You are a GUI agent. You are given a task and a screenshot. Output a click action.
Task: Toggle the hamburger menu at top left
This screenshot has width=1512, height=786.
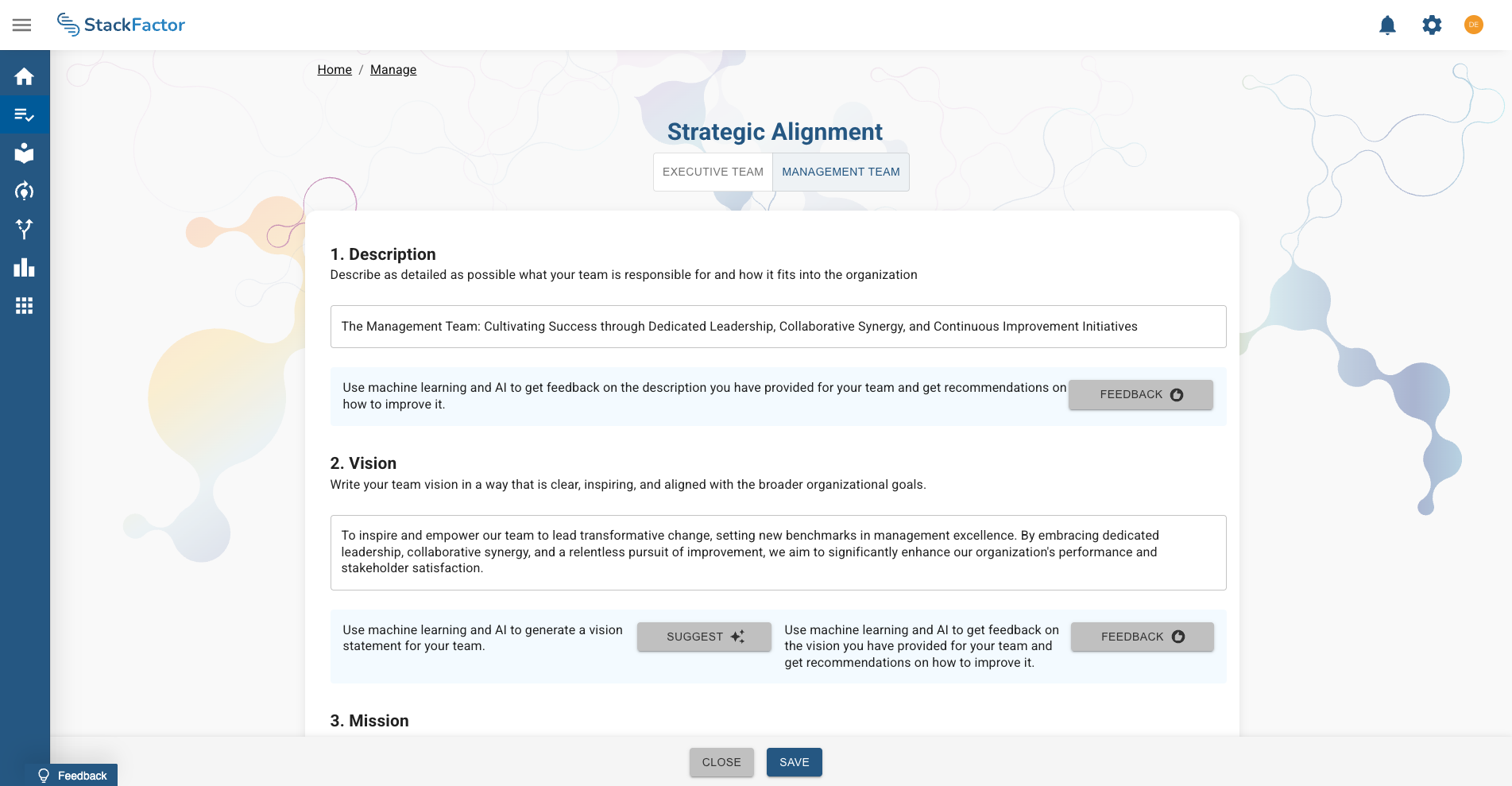[21, 25]
